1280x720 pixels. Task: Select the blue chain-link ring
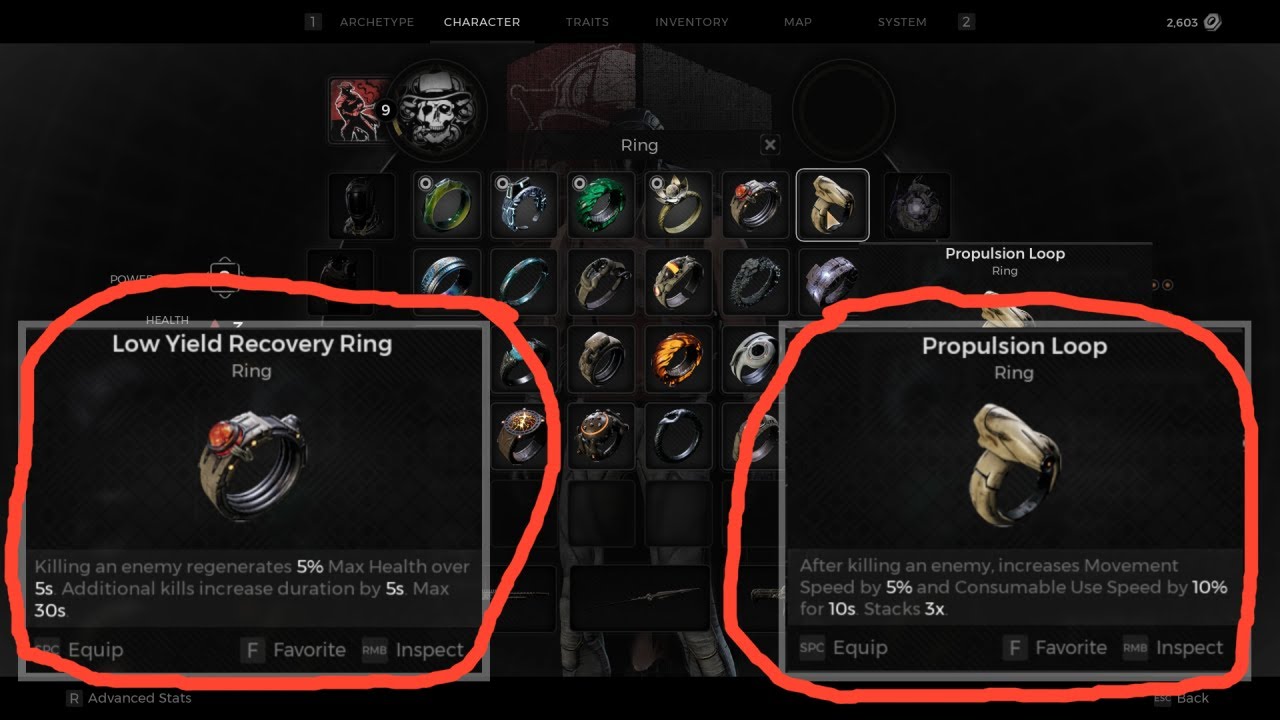coord(524,205)
